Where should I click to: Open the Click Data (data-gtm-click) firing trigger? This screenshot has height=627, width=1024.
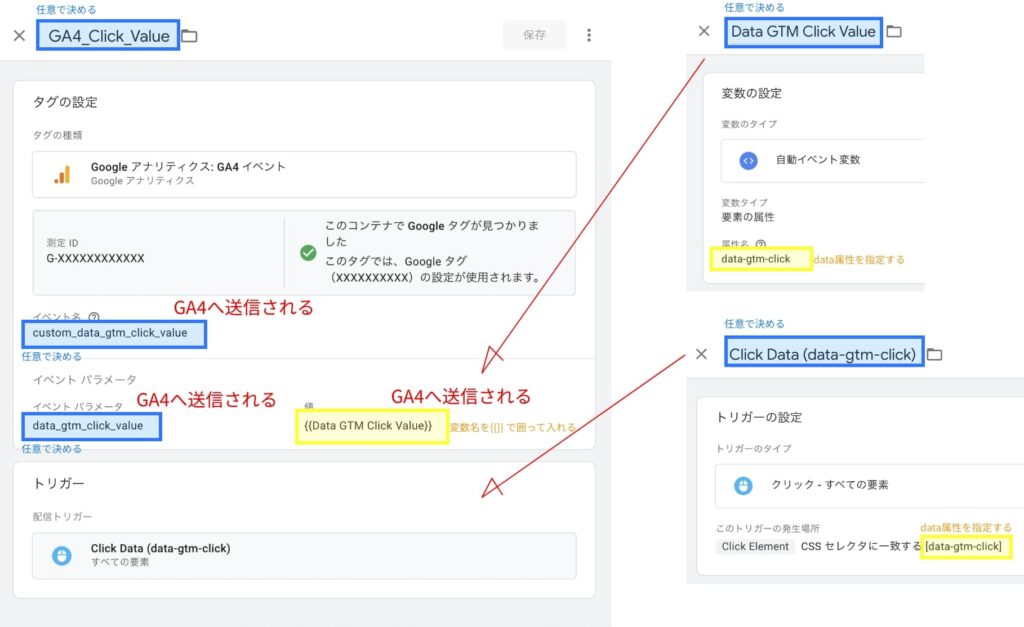point(304,555)
